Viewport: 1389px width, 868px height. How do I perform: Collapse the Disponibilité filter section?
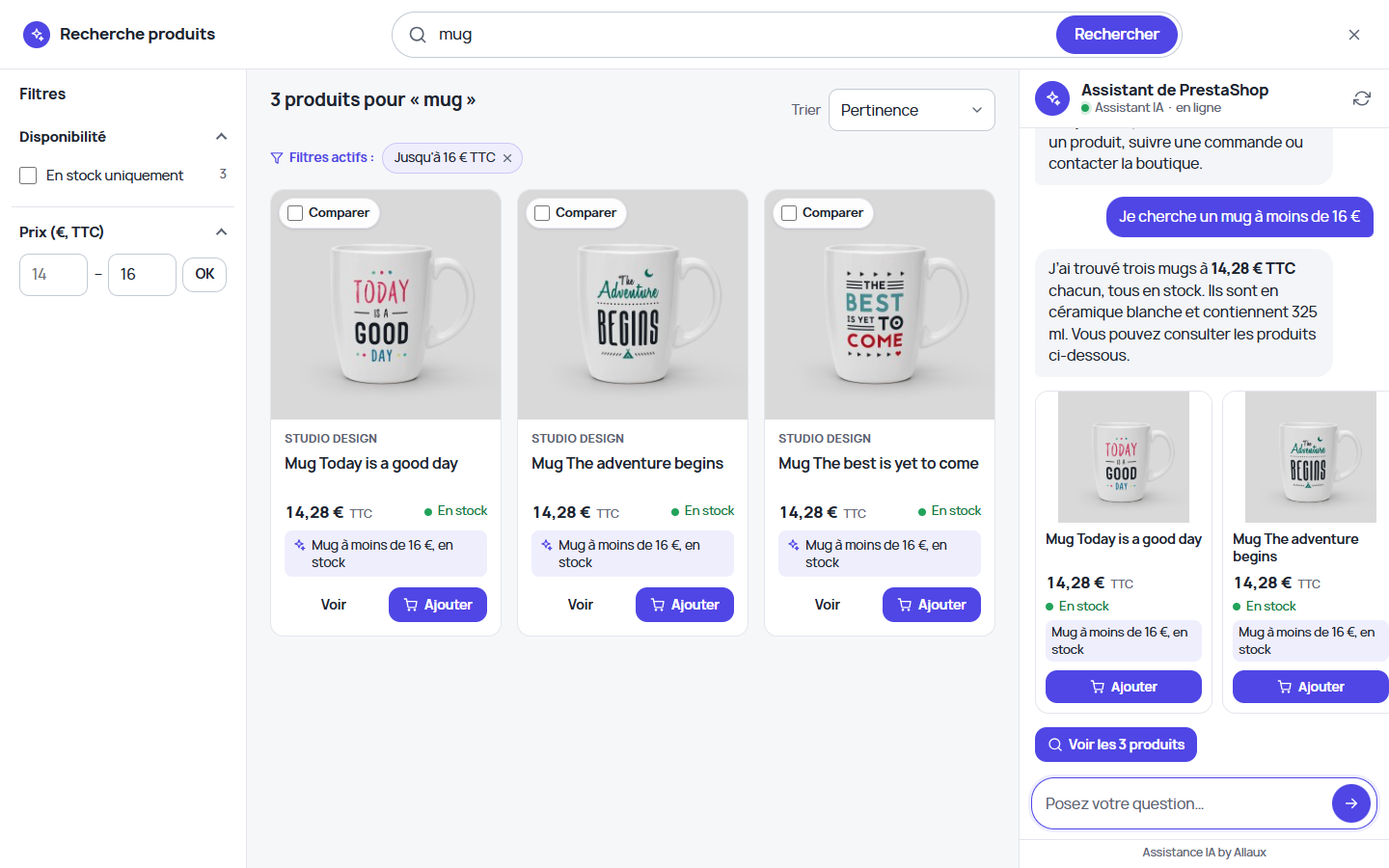pos(221,137)
